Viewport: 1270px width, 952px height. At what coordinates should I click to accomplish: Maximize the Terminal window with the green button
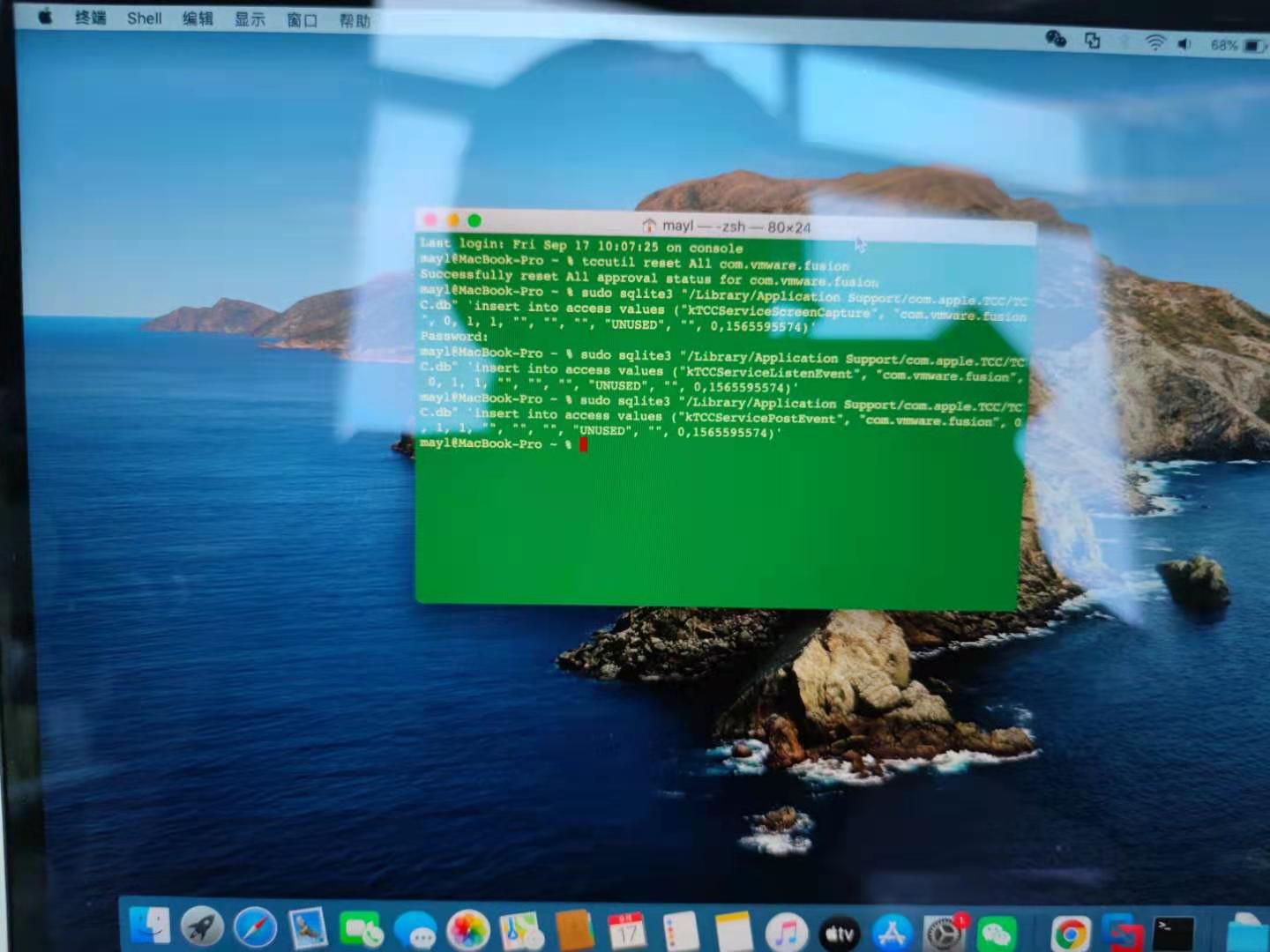(474, 220)
